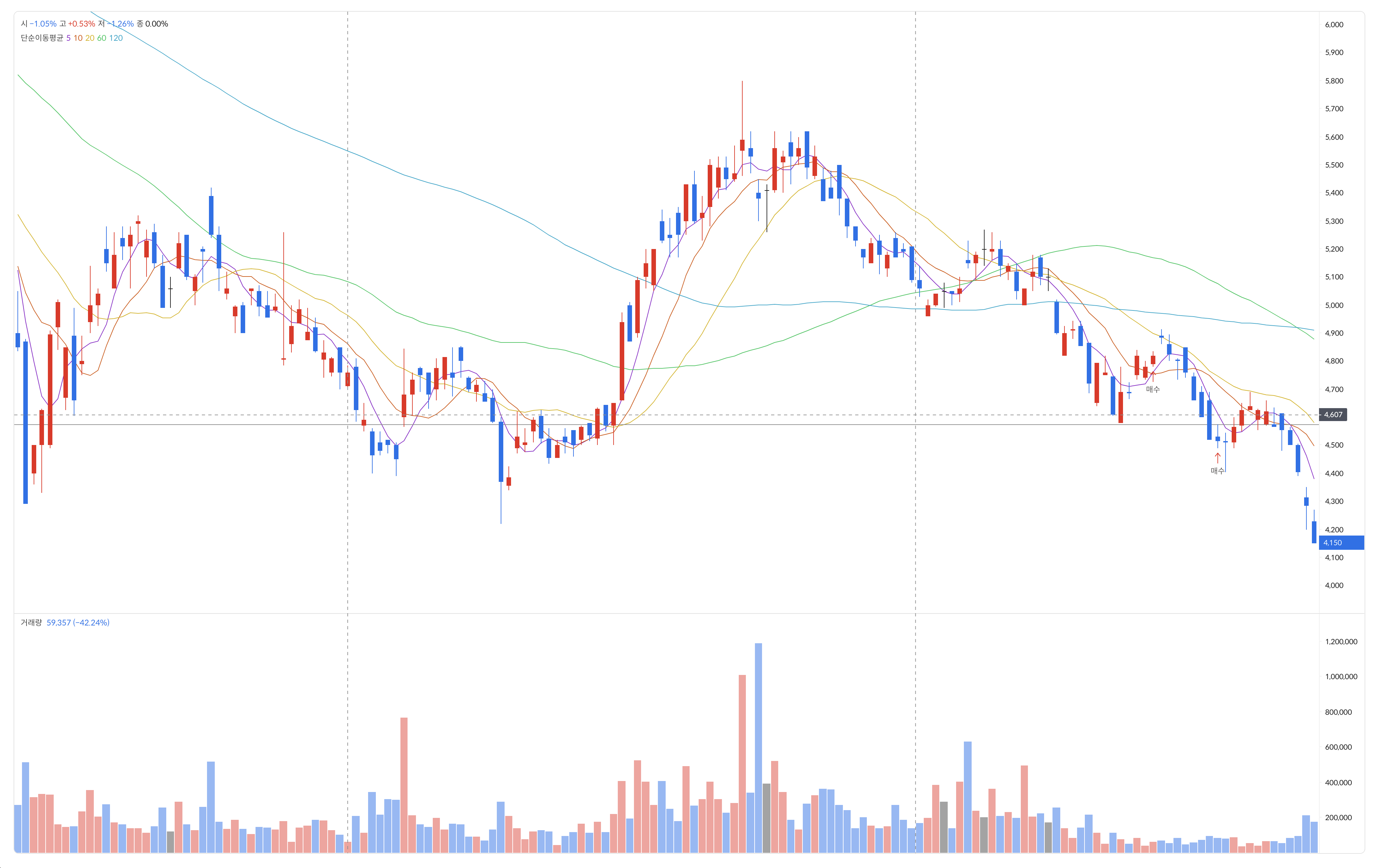Click the 120-day moving average label
Screen dimensions: 1374x868
[x=116, y=38]
